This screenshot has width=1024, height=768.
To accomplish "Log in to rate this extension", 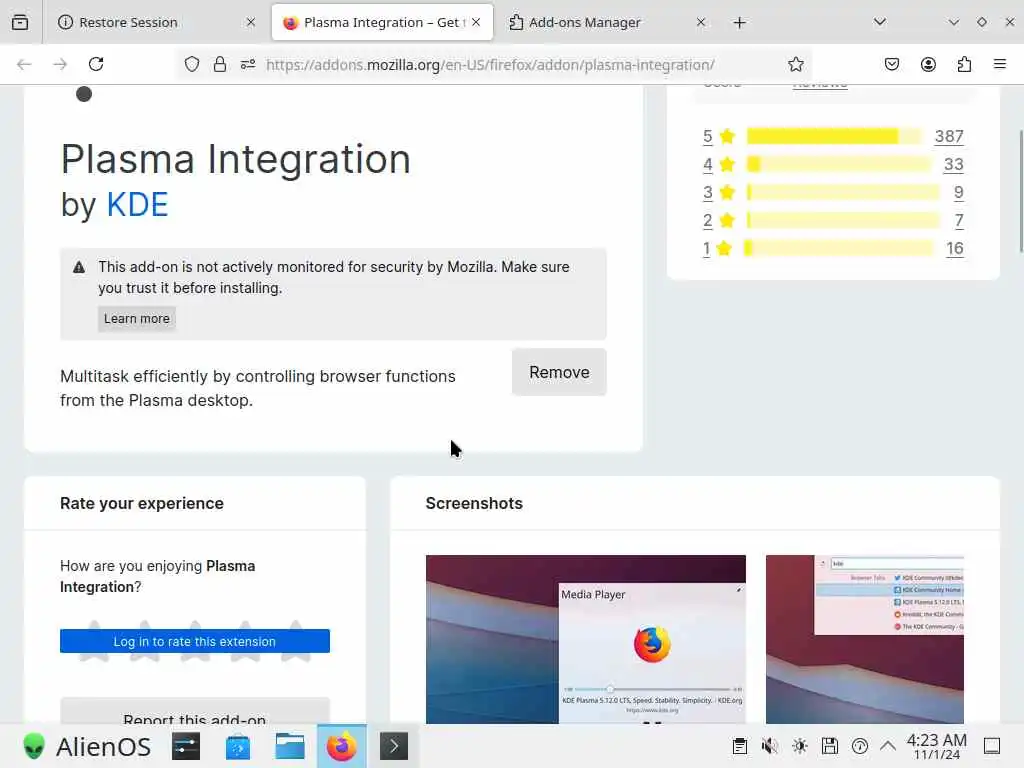I will point(195,641).
